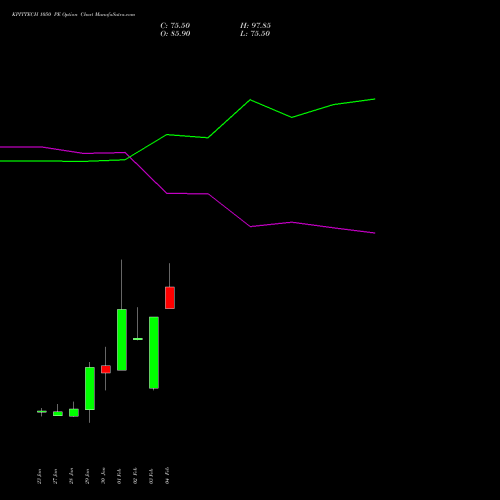Click the '29 Jan' date axis label
500x500 pixels.
pos(87,476)
